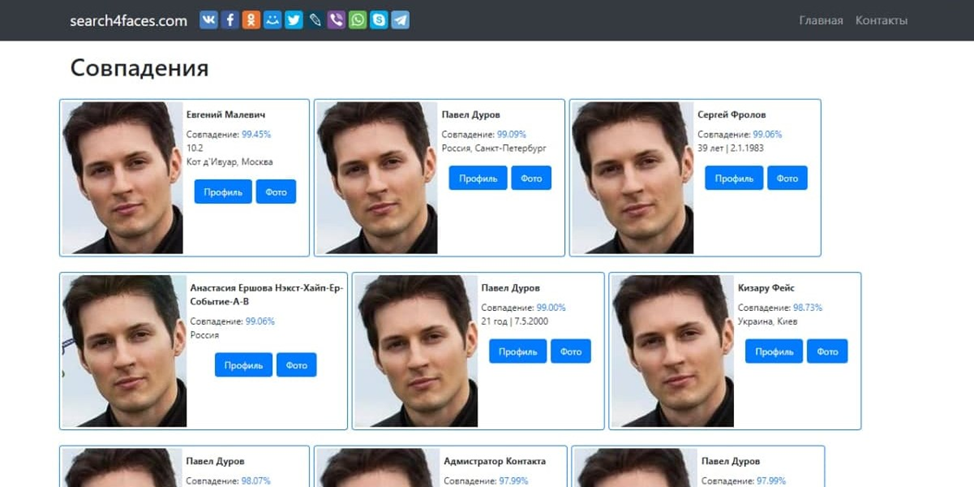
Task: Open Профиль for Сергей Фролов
Action: pyautogui.click(x=734, y=178)
